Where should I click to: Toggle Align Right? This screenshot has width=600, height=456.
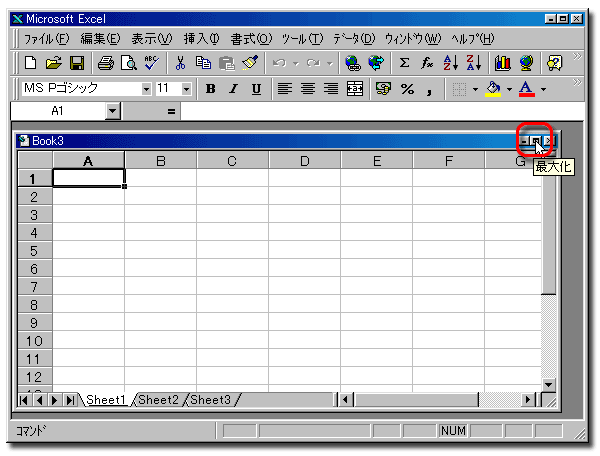pyautogui.click(x=331, y=89)
